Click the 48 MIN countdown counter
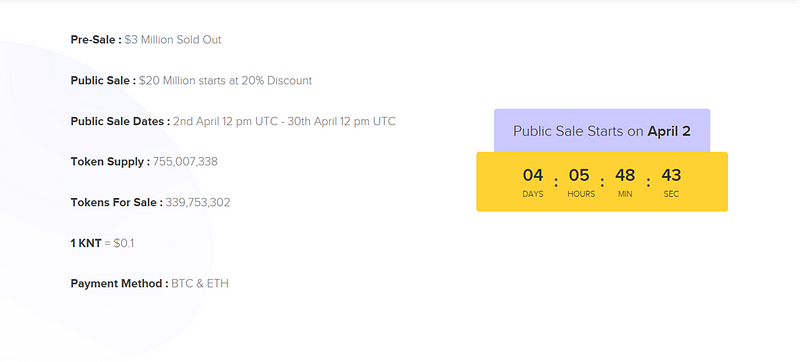The height and width of the screenshot is (362, 800). click(625, 183)
